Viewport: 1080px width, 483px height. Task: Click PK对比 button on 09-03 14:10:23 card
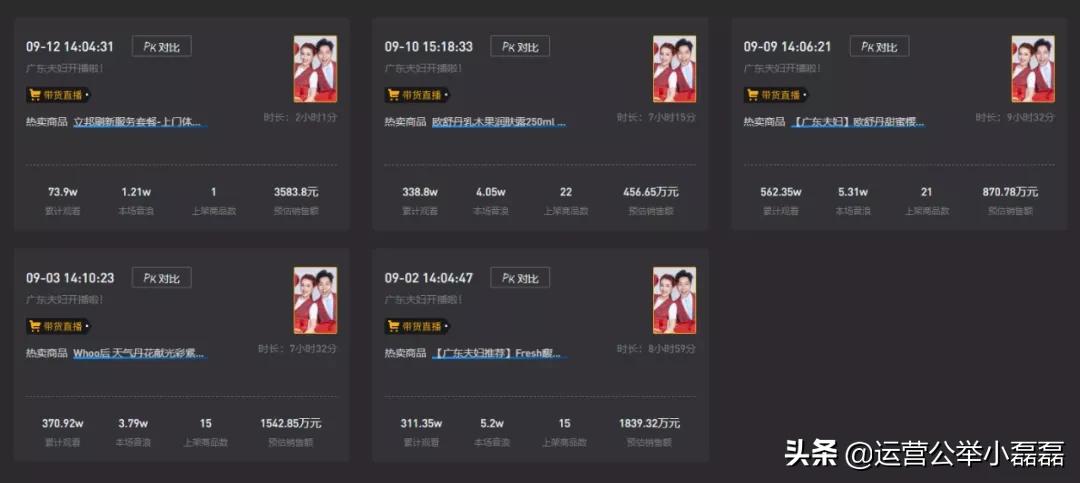click(161, 278)
